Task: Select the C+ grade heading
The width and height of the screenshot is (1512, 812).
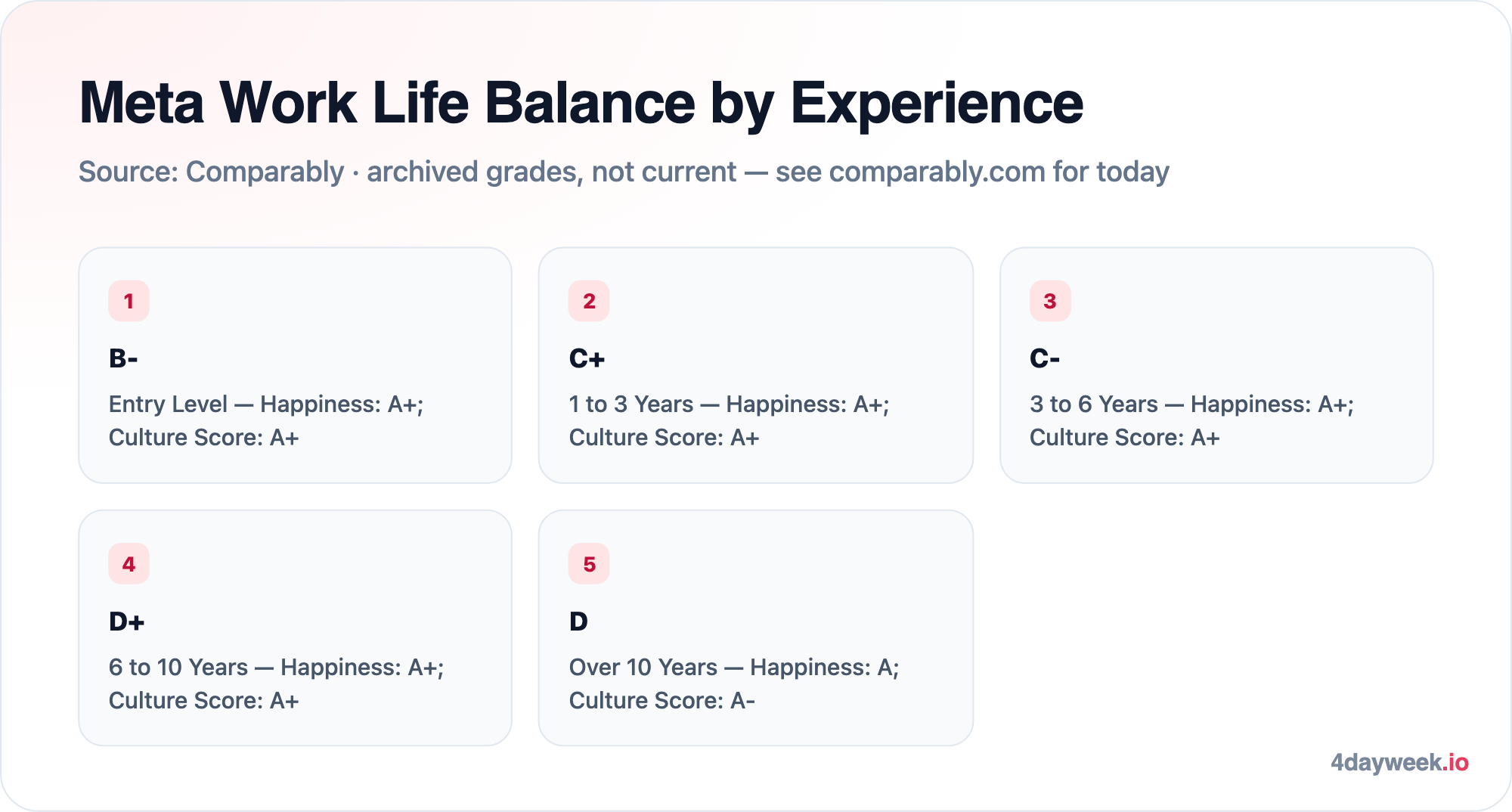Action: pyautogui.click(x=587, y=358)
